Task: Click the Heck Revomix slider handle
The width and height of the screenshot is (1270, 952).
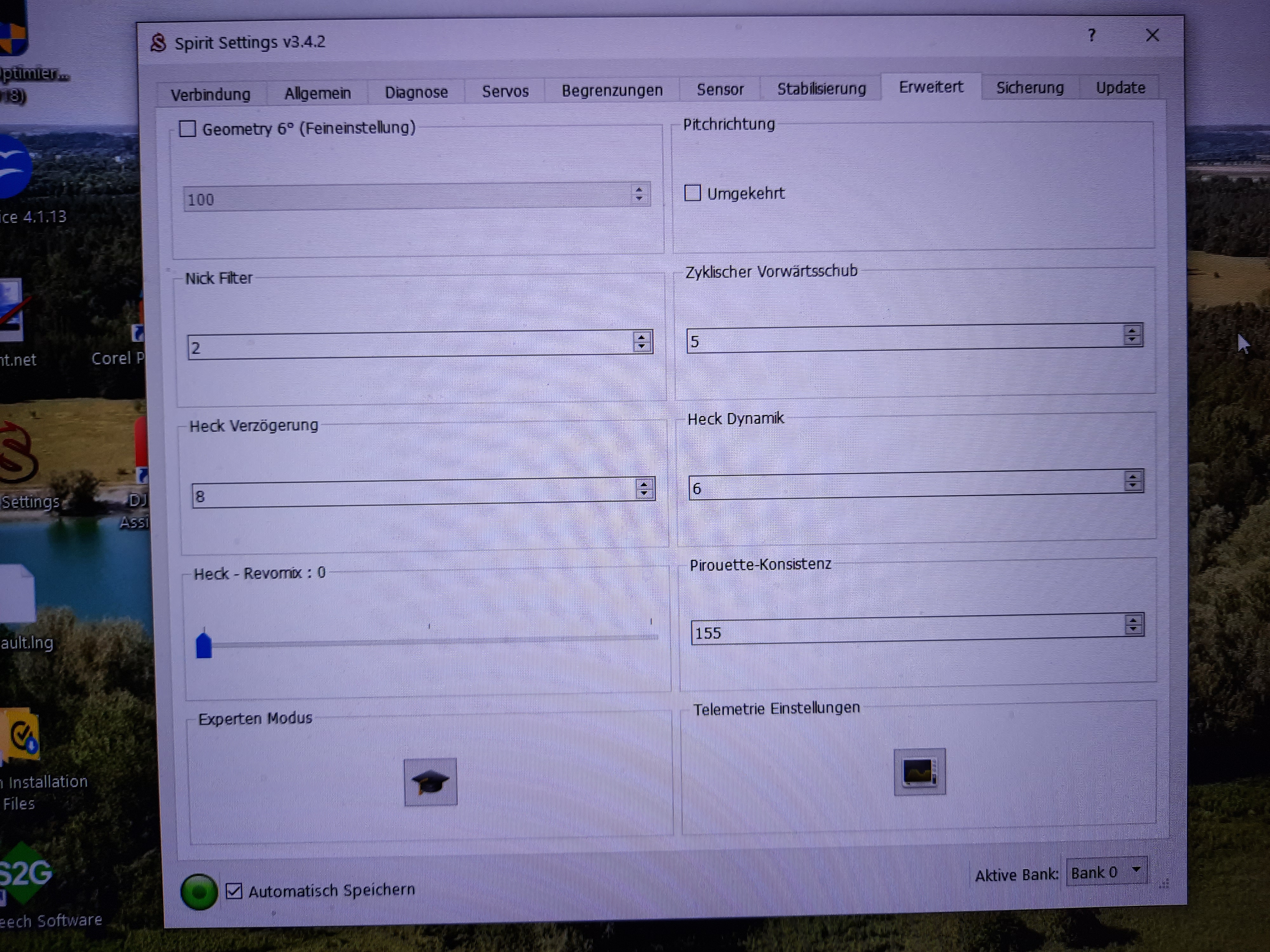Action: (204, 645)
